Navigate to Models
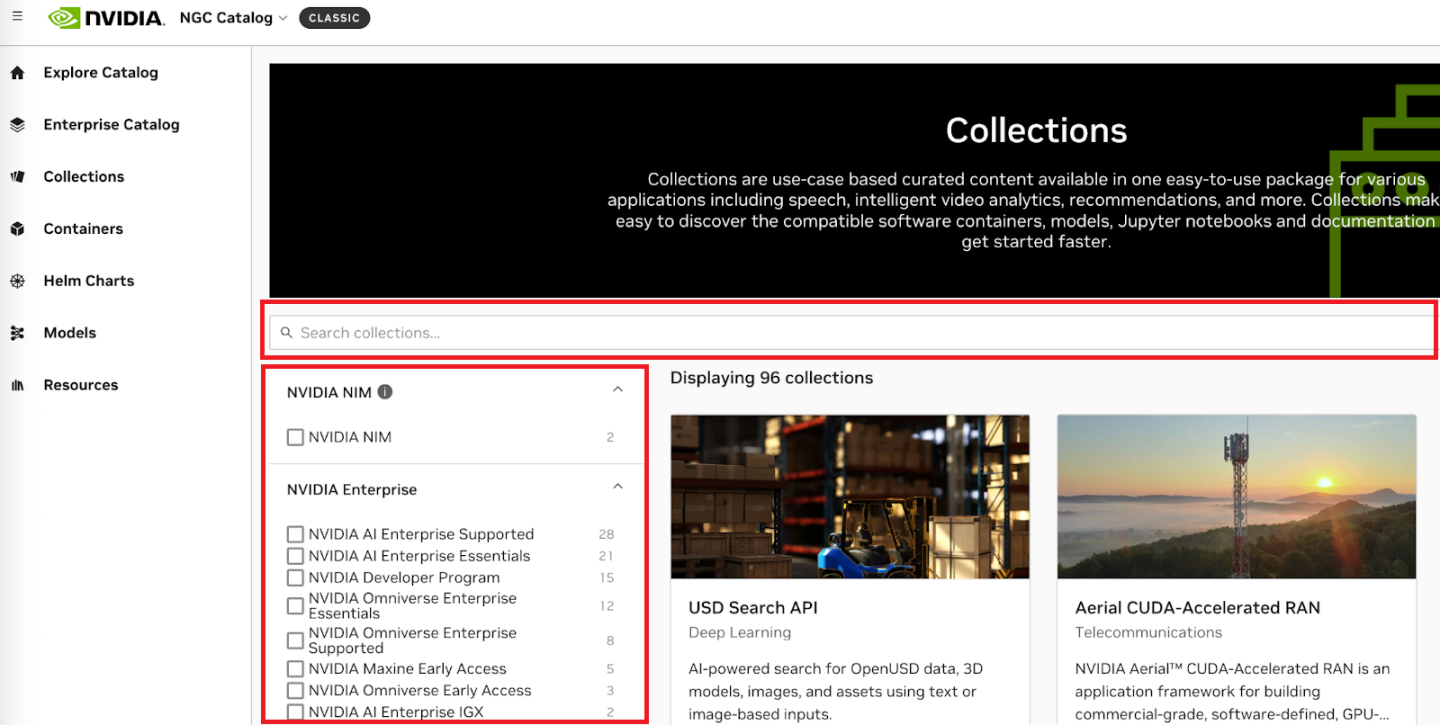Screen dimensions: 1440x725 coord(70,333)
